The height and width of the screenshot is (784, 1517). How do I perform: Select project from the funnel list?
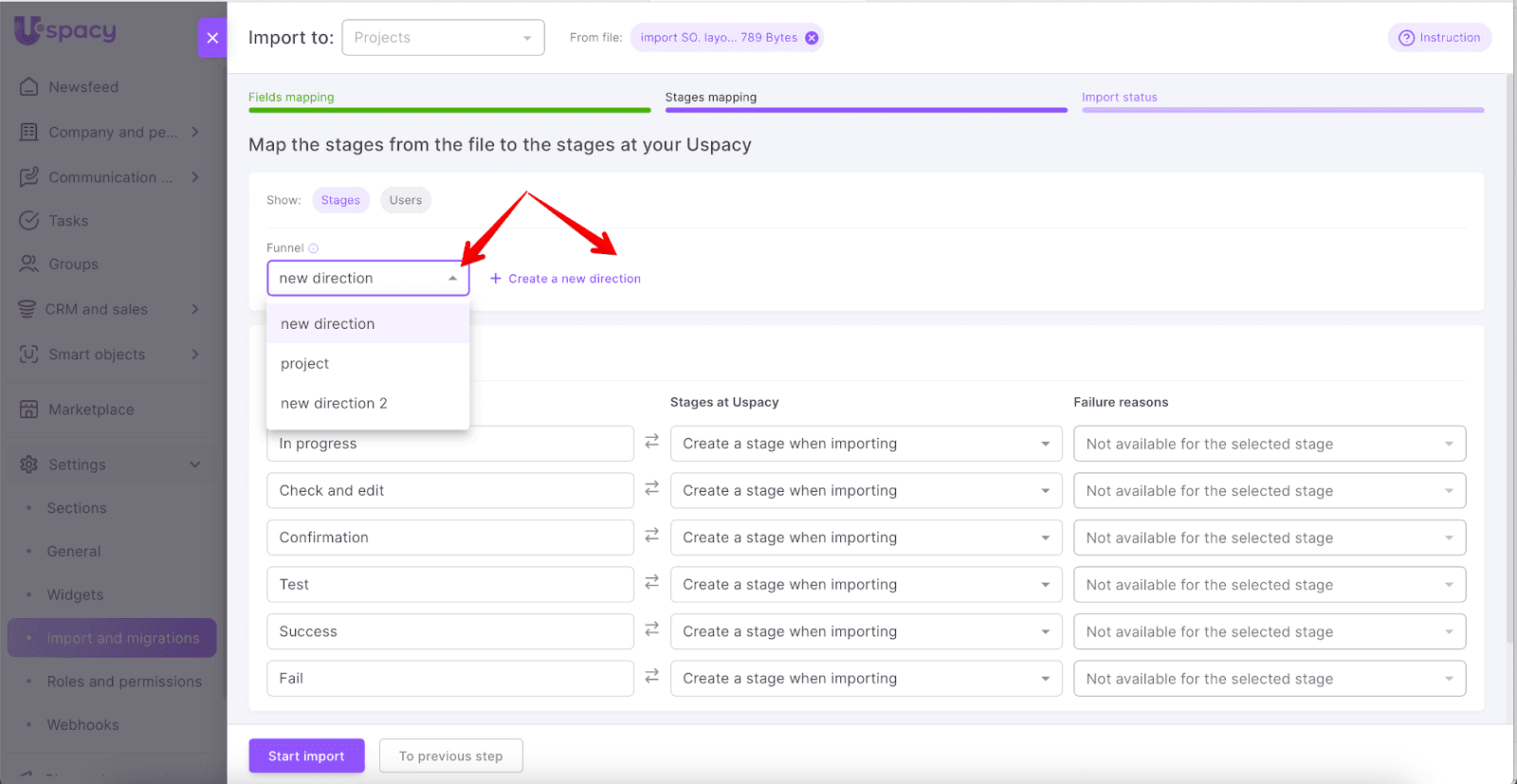click(x=305, y=364)
